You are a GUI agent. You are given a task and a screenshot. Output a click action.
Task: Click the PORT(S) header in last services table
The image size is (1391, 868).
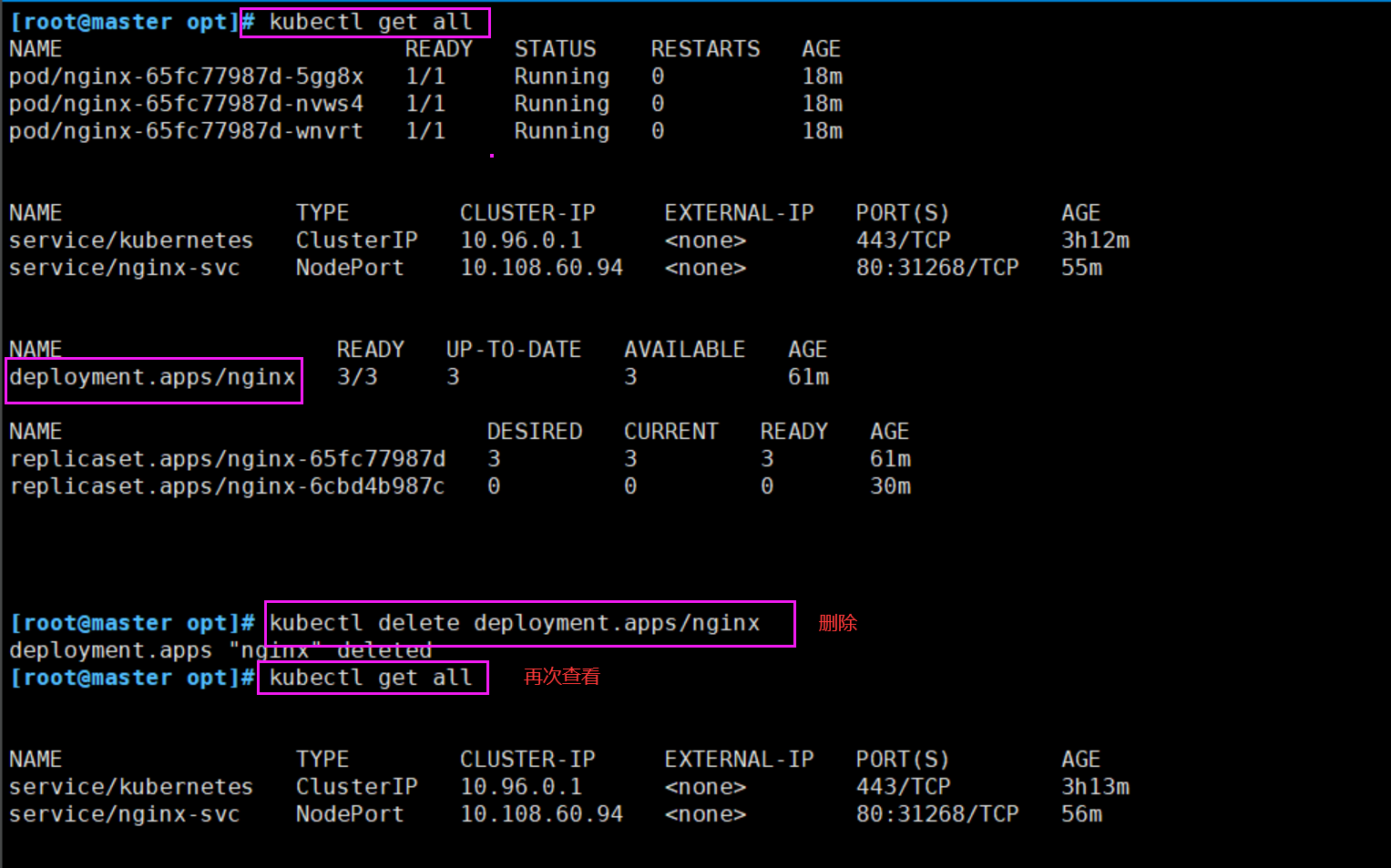coord(903,760)
